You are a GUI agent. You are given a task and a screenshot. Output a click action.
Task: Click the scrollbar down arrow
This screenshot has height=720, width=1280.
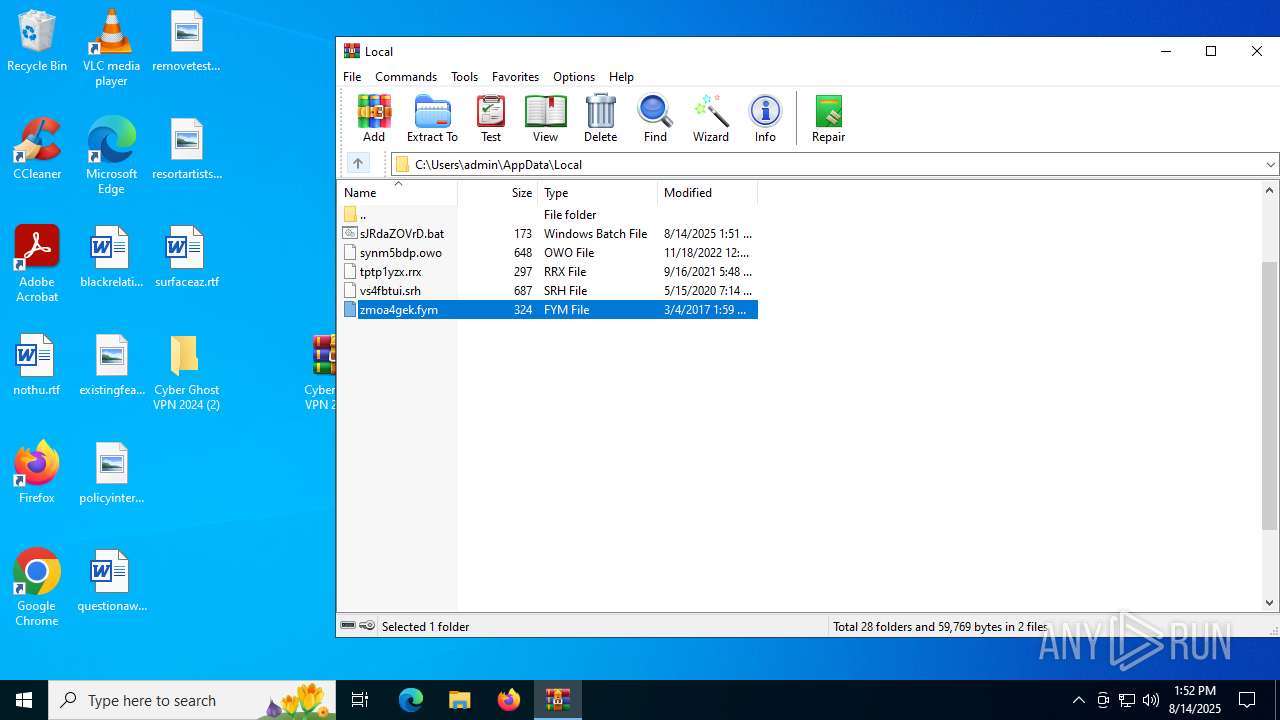[1270, 603]
